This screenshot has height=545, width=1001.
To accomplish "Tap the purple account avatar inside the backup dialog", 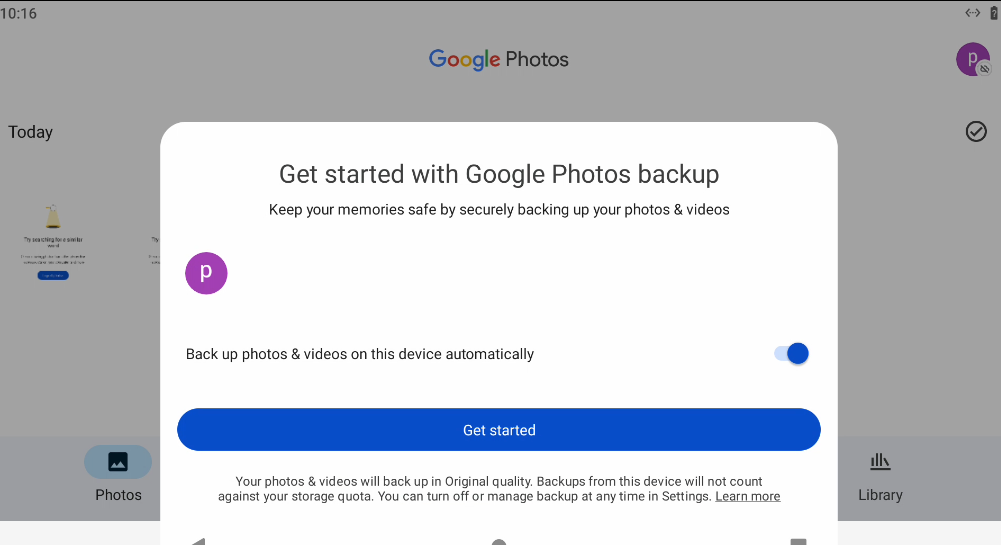I will (206, 273).
